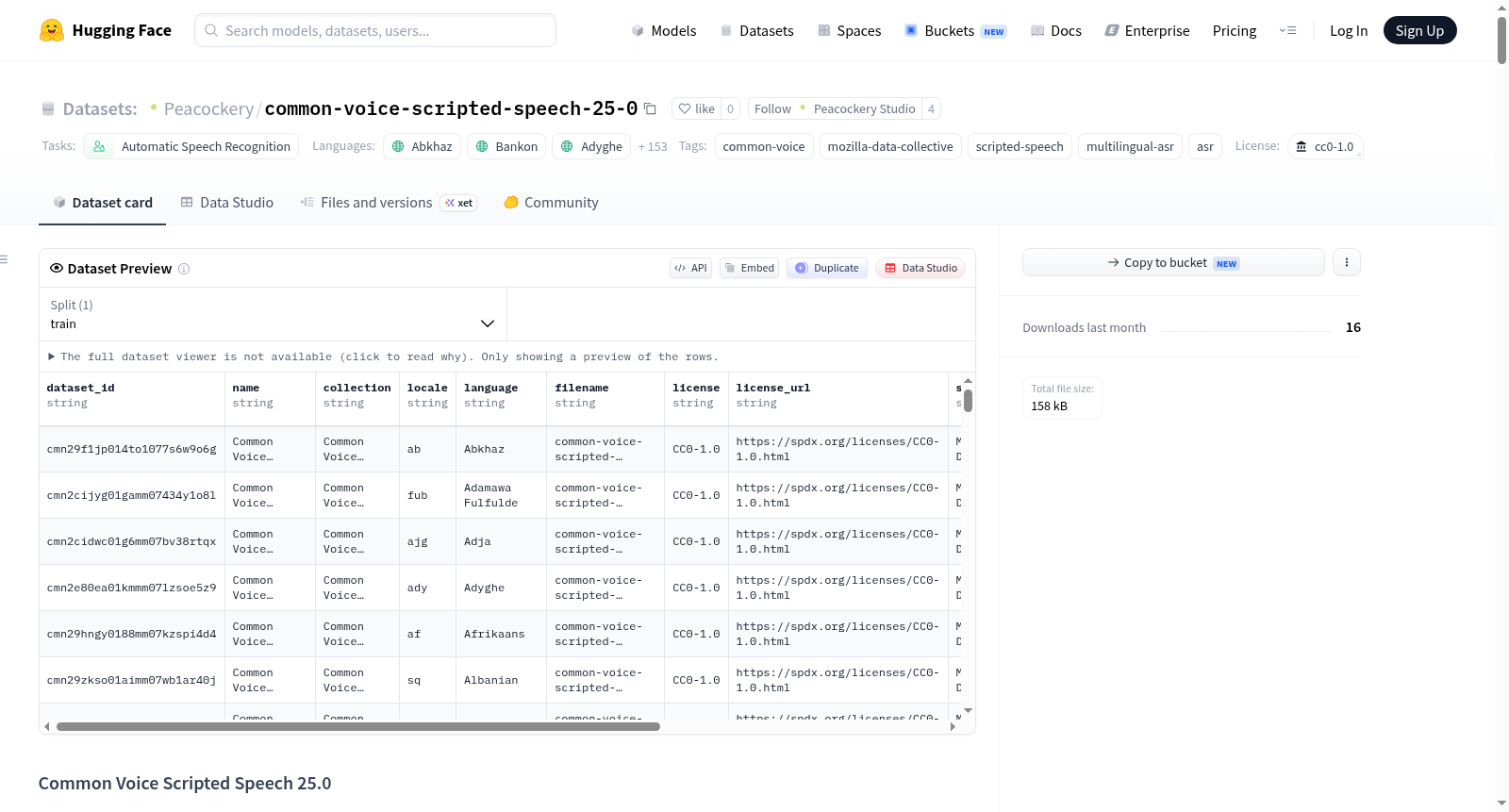Click the Embed button
1509x812 pixels.
750,268
